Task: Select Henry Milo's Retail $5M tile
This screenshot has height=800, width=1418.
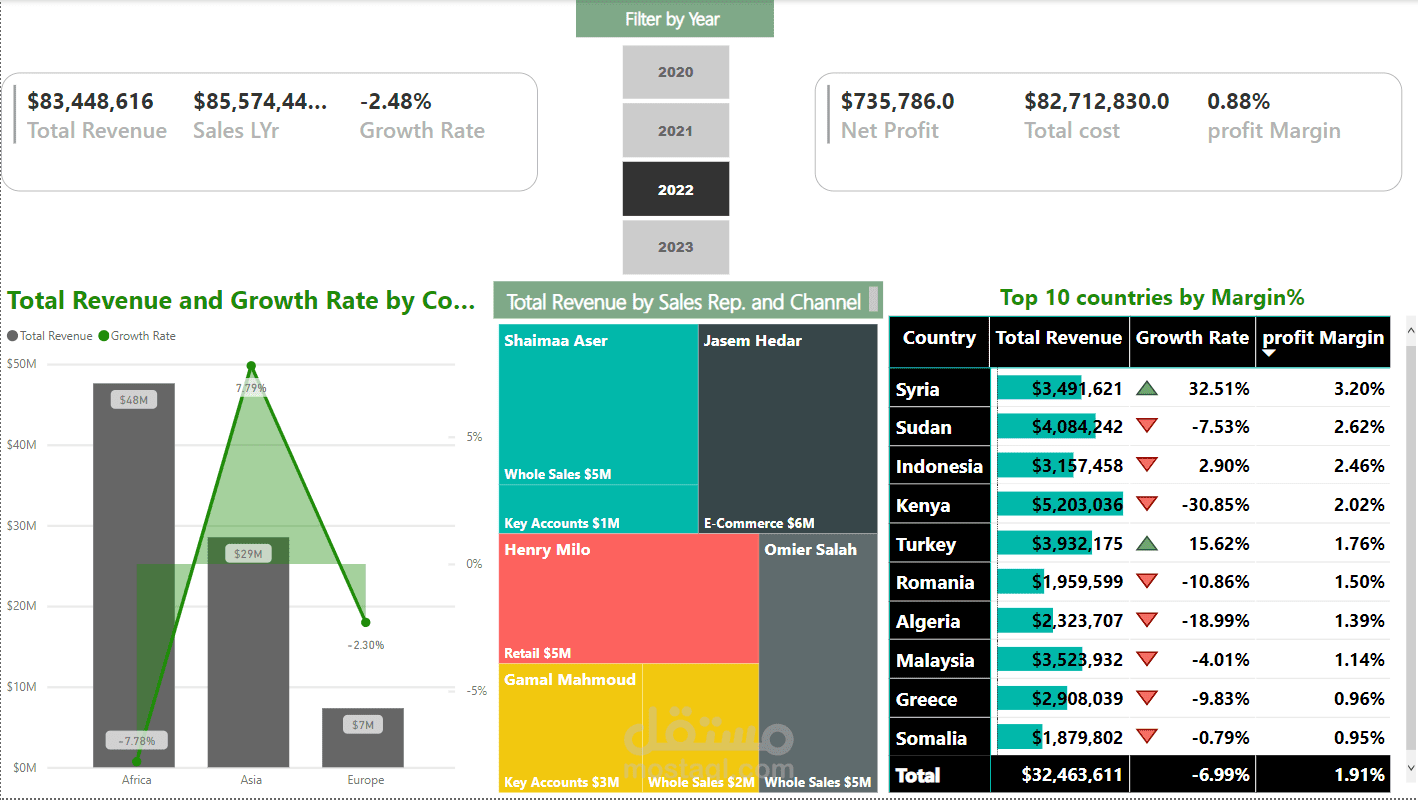Action: pyautogui.click(x=629, y=598)
